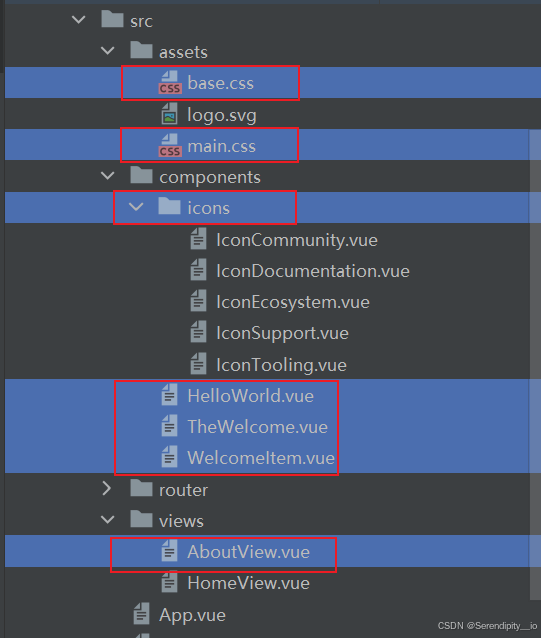The width and height of the screenshot is (541, 638).
Task: Open App.vue file name
Action: (192, 615)
